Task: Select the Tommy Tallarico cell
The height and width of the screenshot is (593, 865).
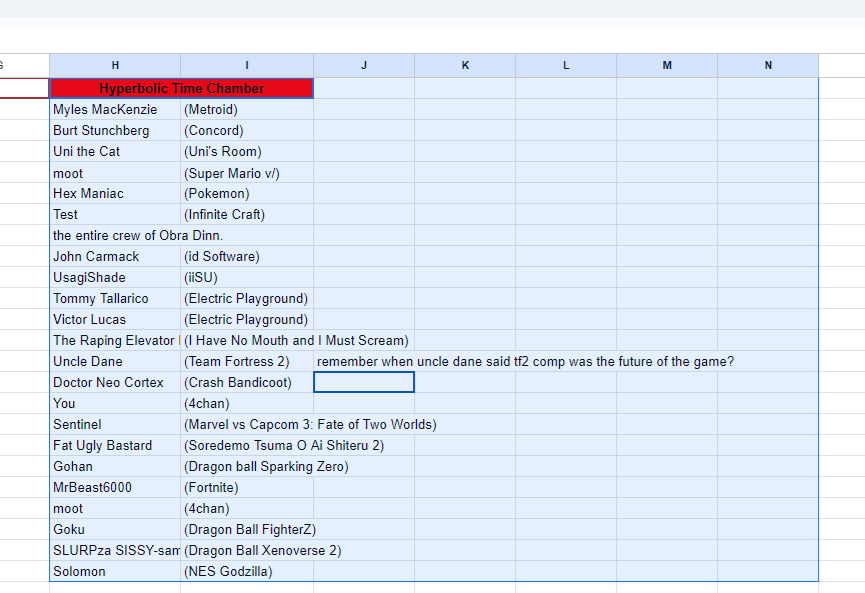Action: (x=115, y=298)
